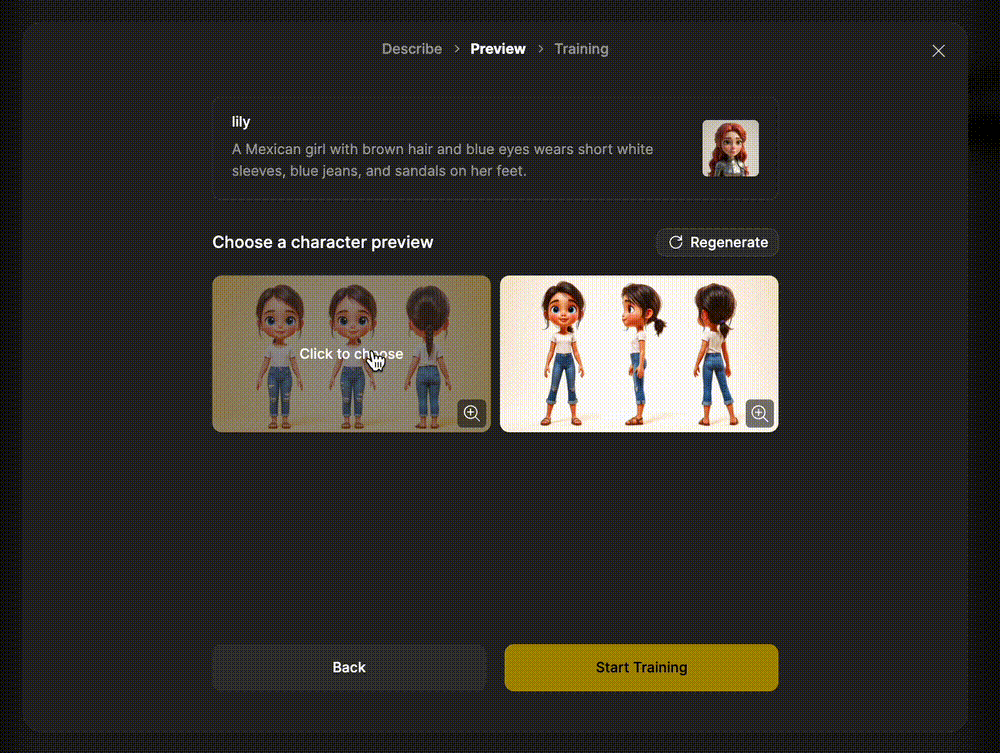Jump to the Training step
The height and width of the screenshot is (753, 1000).
580,49
